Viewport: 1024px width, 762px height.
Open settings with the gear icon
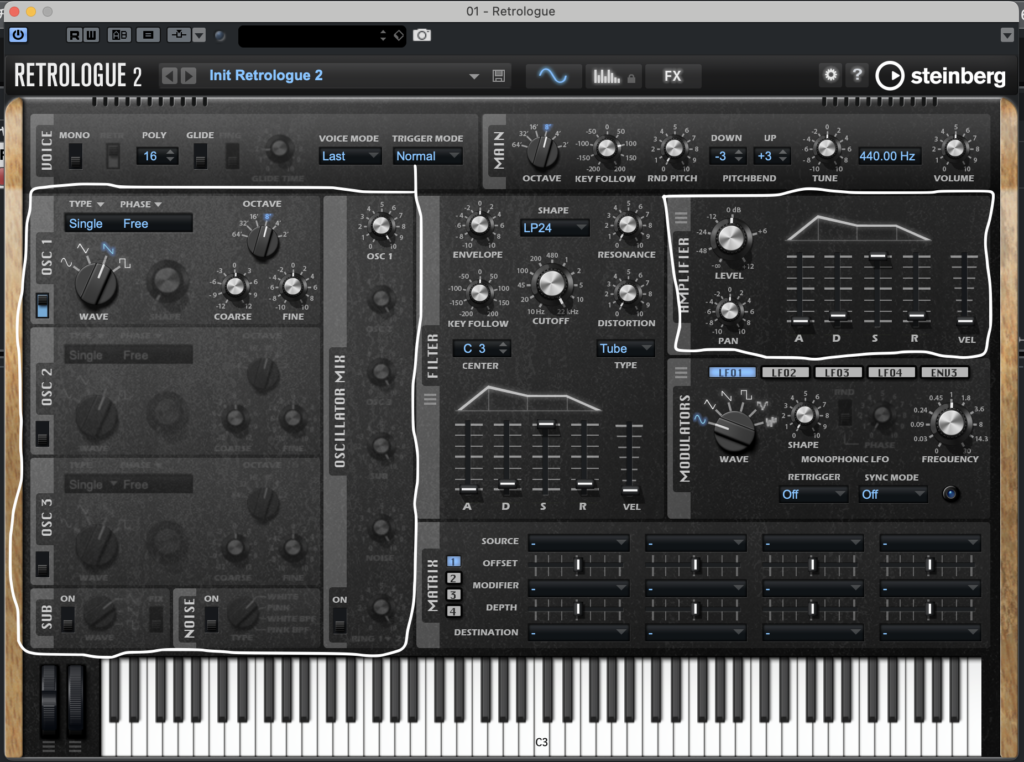(830, 76)
